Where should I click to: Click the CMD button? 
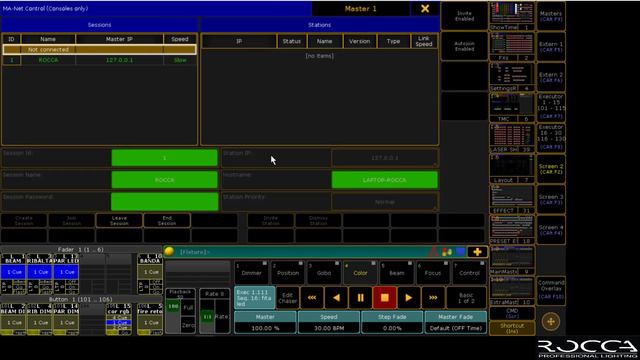pyautogui.click(x=512, y=313)
